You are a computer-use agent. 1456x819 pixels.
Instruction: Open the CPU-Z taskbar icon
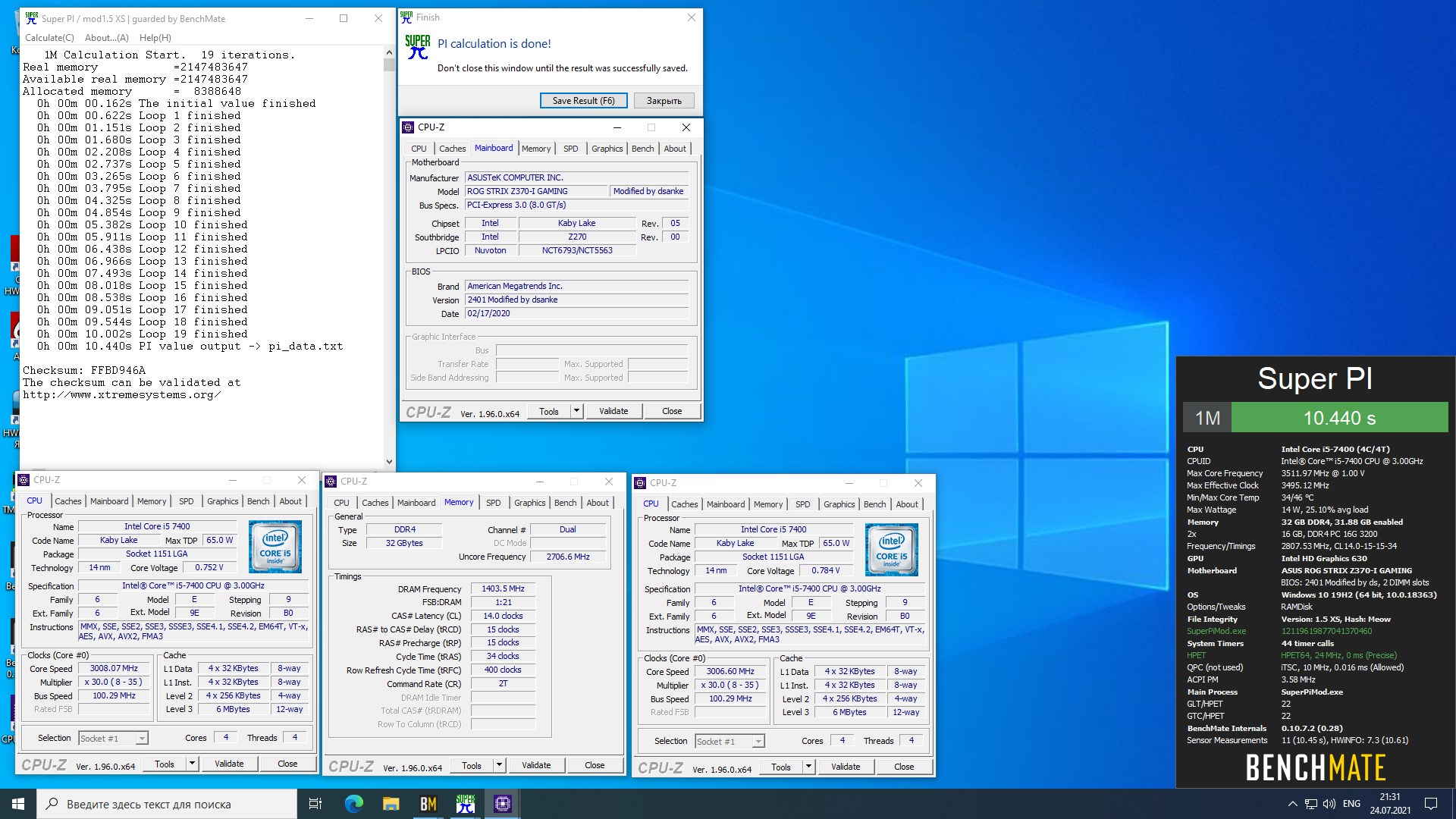click(x=502, y=804)
